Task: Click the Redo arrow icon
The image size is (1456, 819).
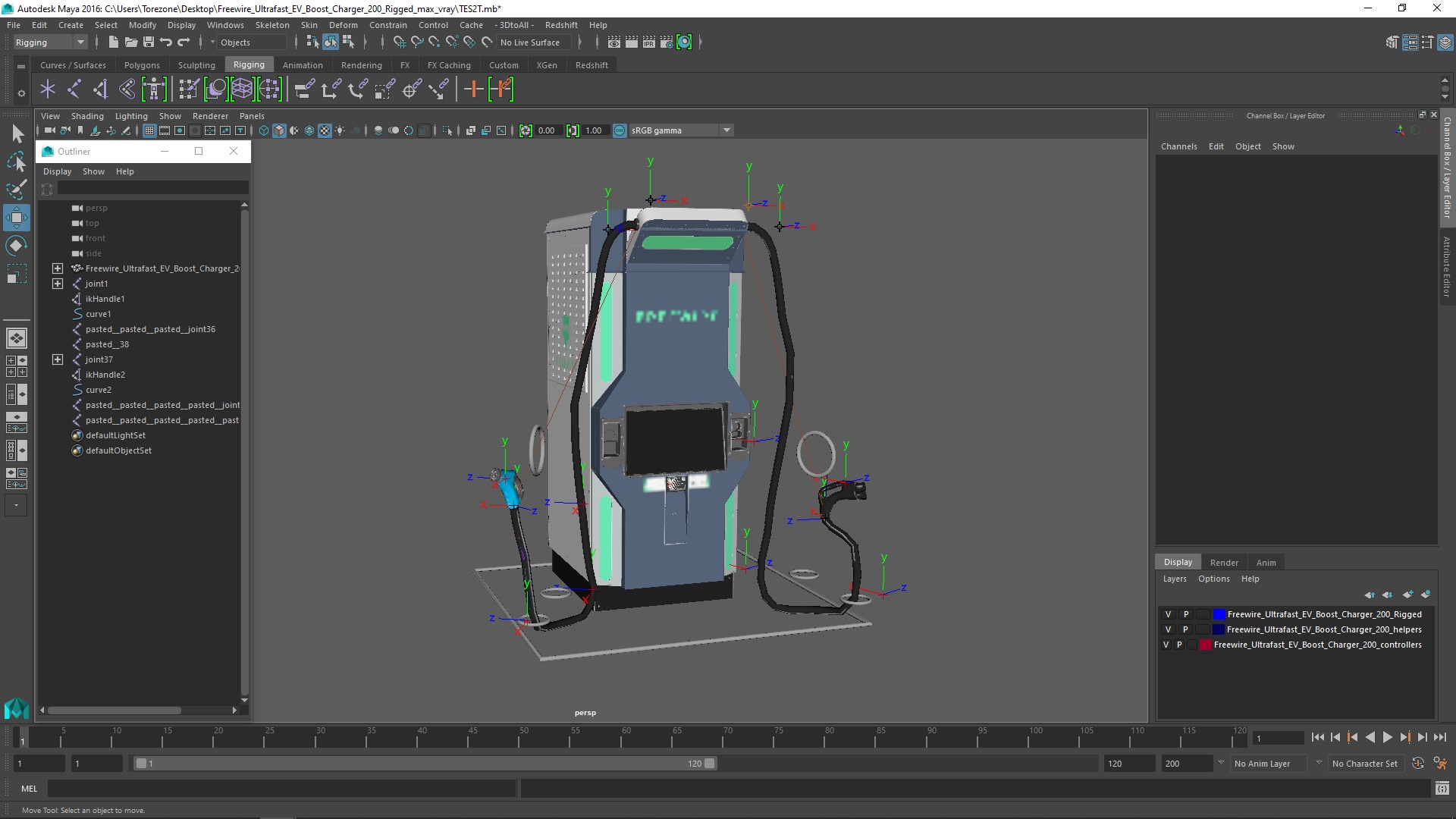Action: [184, 42]
